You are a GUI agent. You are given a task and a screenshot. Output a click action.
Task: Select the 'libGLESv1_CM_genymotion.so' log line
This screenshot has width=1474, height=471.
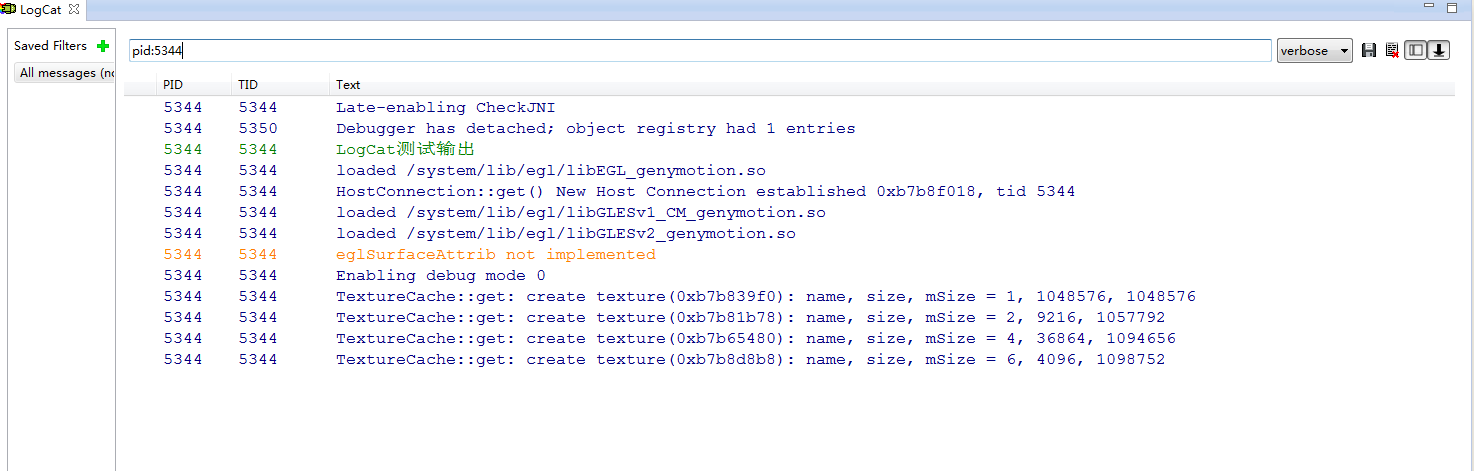tap(789, 213)
